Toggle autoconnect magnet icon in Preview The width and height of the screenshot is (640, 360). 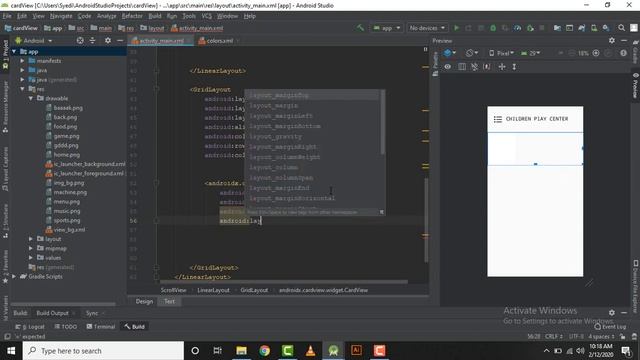[474, 67]
